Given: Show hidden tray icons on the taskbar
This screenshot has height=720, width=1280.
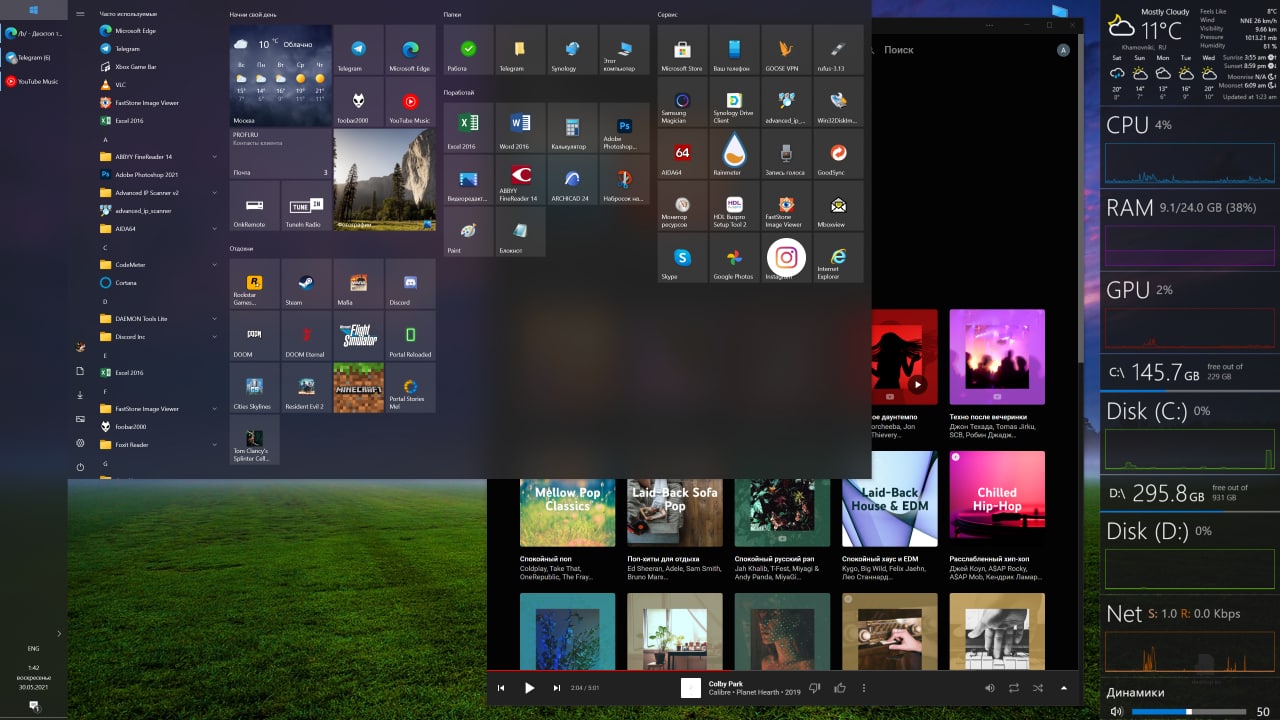Looking at the screenshot, I should coord(59,633).
